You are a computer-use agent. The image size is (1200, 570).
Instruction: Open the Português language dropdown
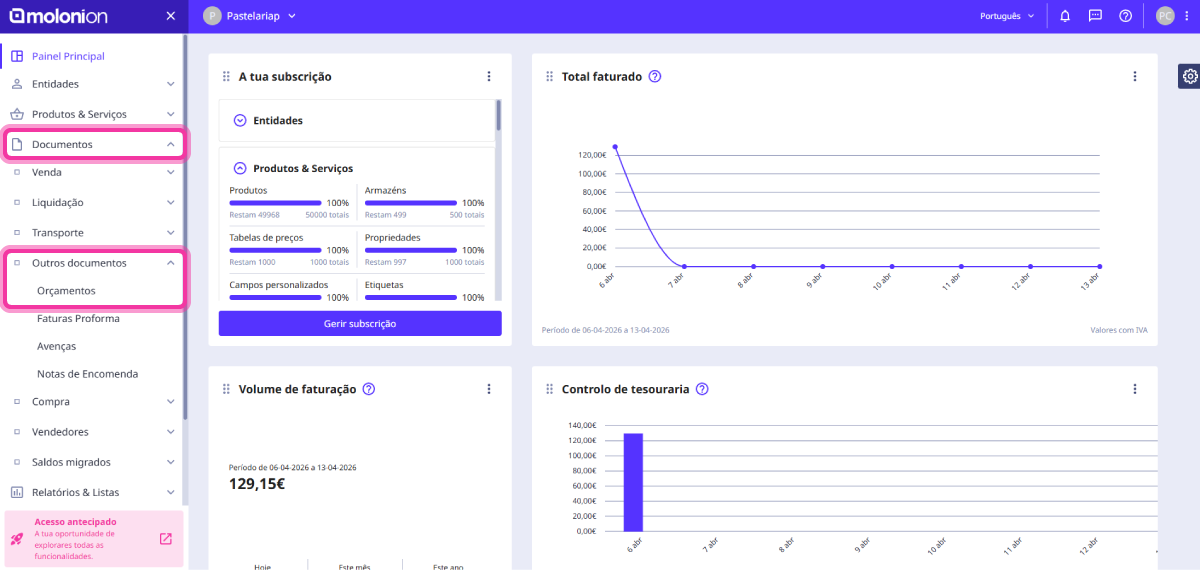coord(1007,16)
